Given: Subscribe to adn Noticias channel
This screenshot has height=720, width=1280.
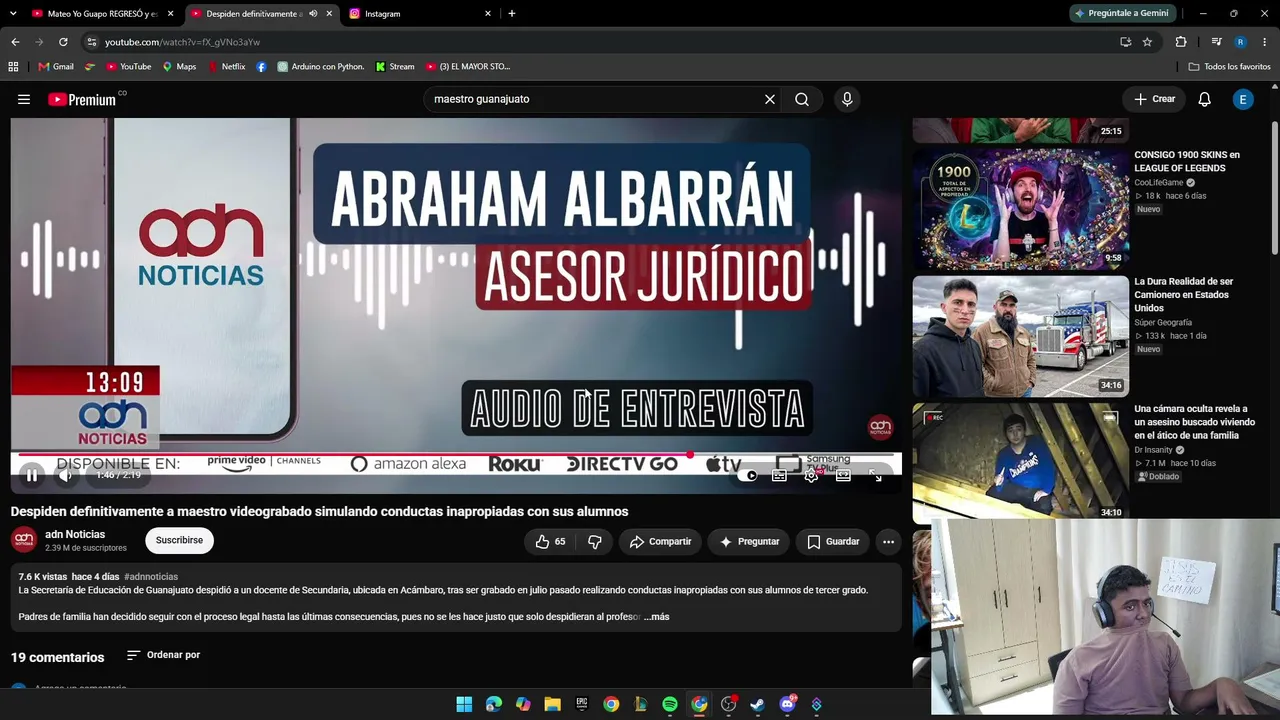Looking at the screenshot, I should click(179, 540).
